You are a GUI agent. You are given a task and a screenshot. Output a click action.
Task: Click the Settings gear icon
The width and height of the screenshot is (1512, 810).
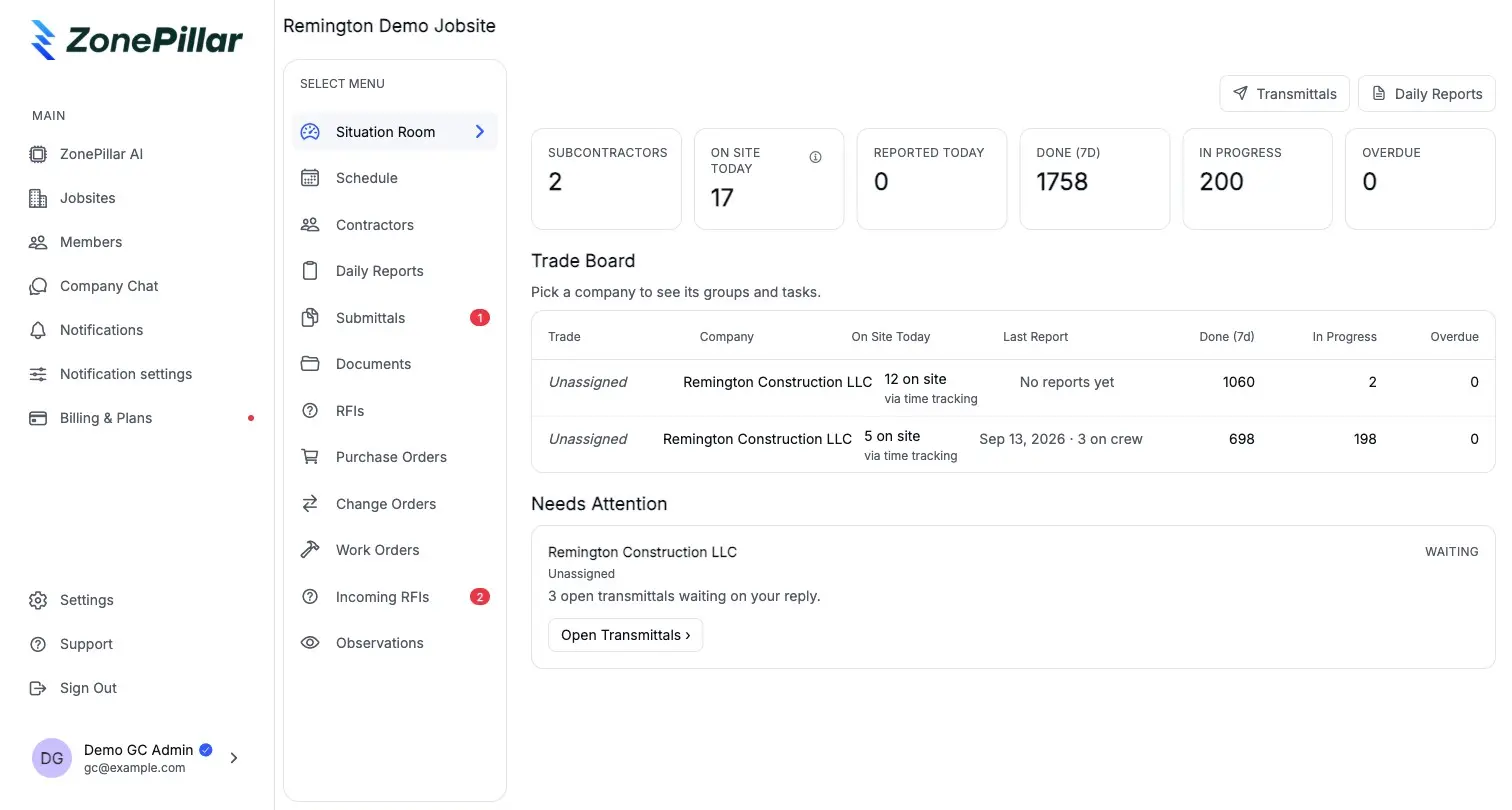(x=38, y=600)
